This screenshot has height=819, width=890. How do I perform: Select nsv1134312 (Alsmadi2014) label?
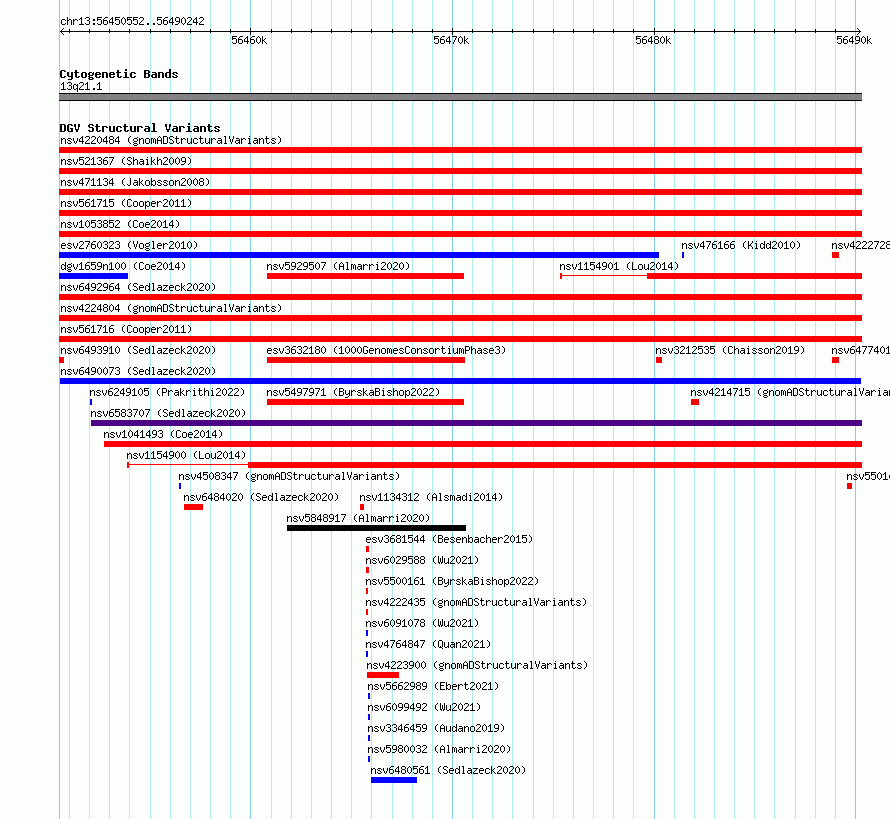tap(431, 497)
